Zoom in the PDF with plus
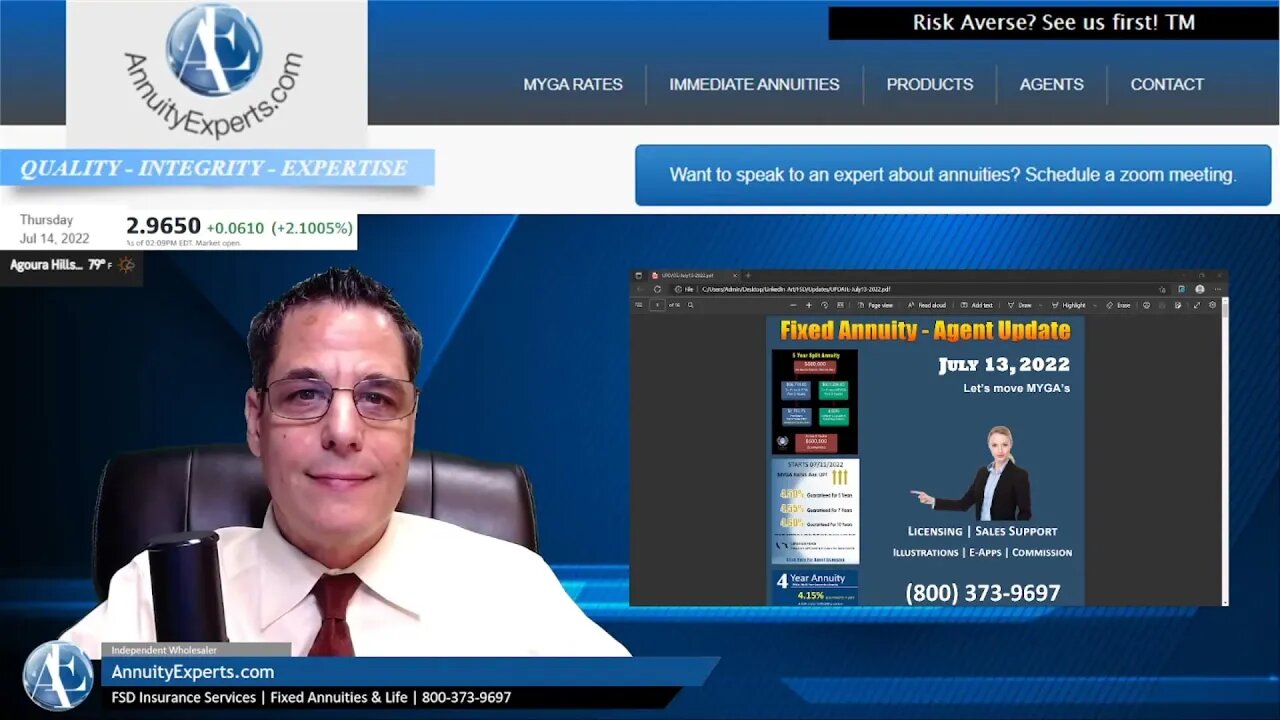 (809, 305)
